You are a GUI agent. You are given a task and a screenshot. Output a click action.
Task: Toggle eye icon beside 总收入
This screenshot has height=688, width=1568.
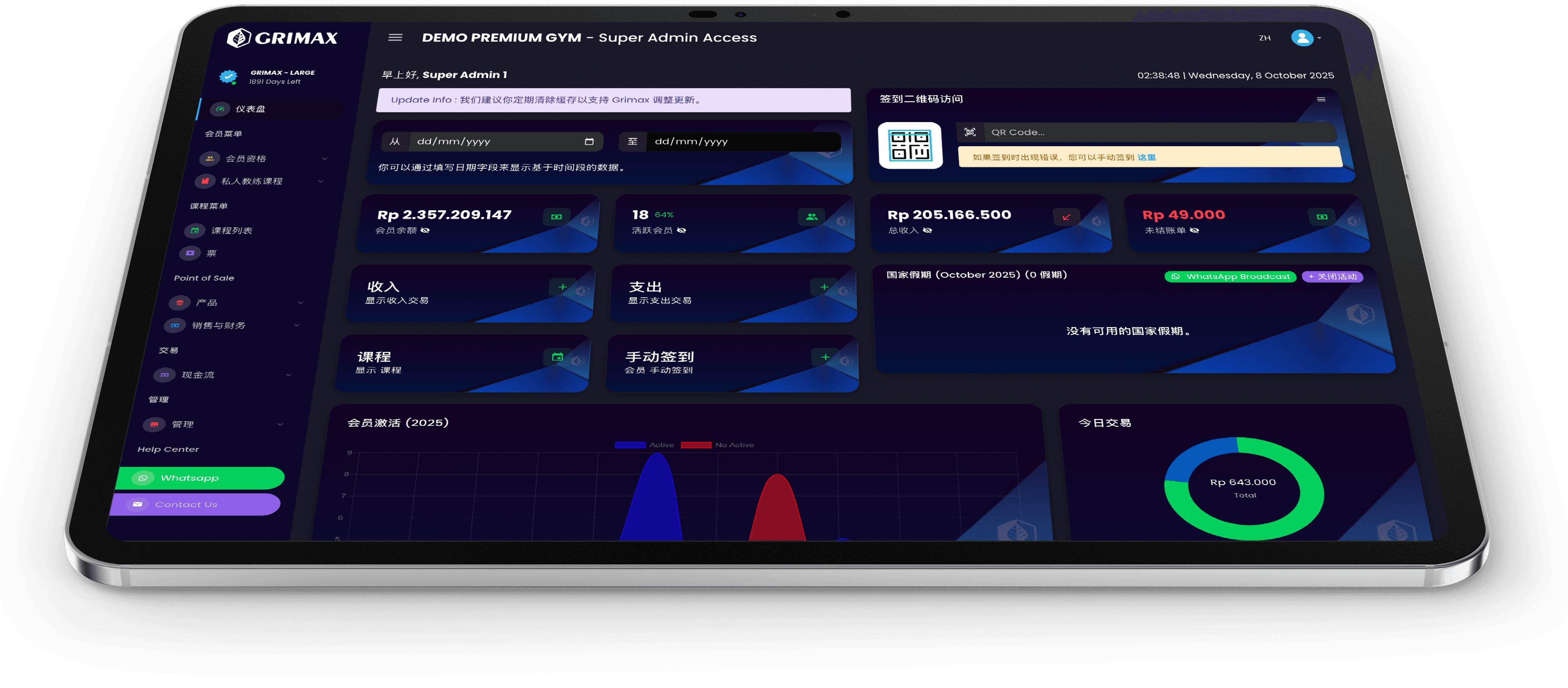coord(927,230)
